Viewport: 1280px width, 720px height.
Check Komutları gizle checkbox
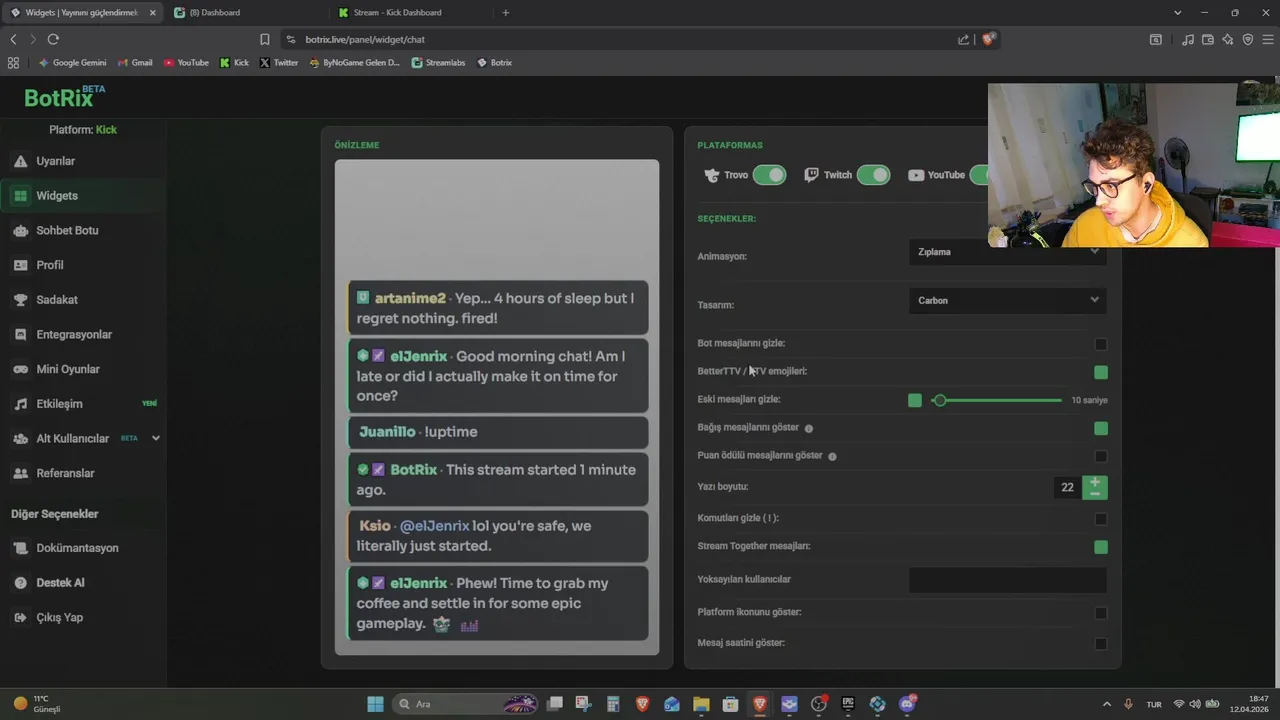click(x=1101, y=519)
